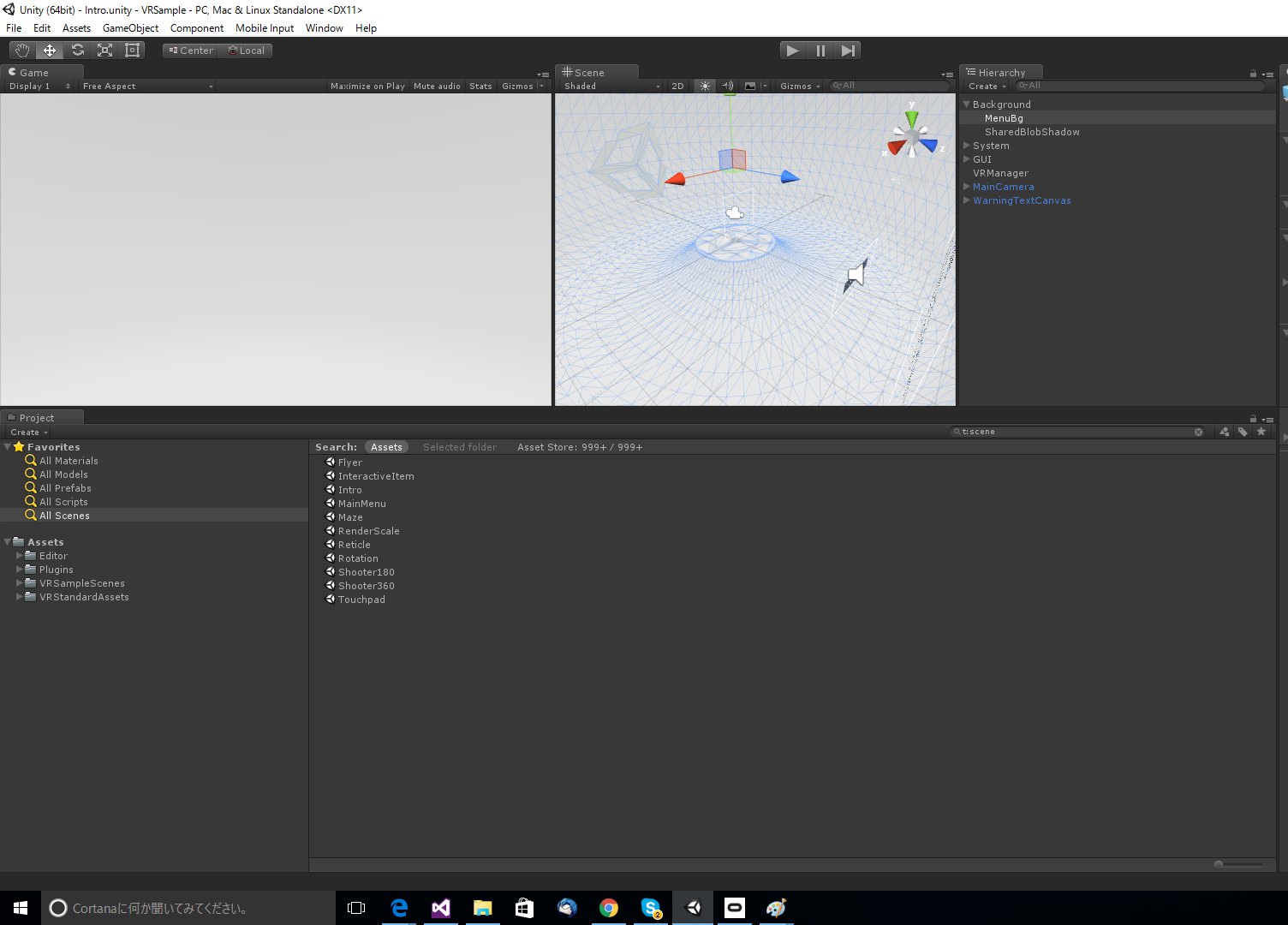Click the audio source speaker gizmo
Viewport: 1288px width, 925px height.
[856, 275]
